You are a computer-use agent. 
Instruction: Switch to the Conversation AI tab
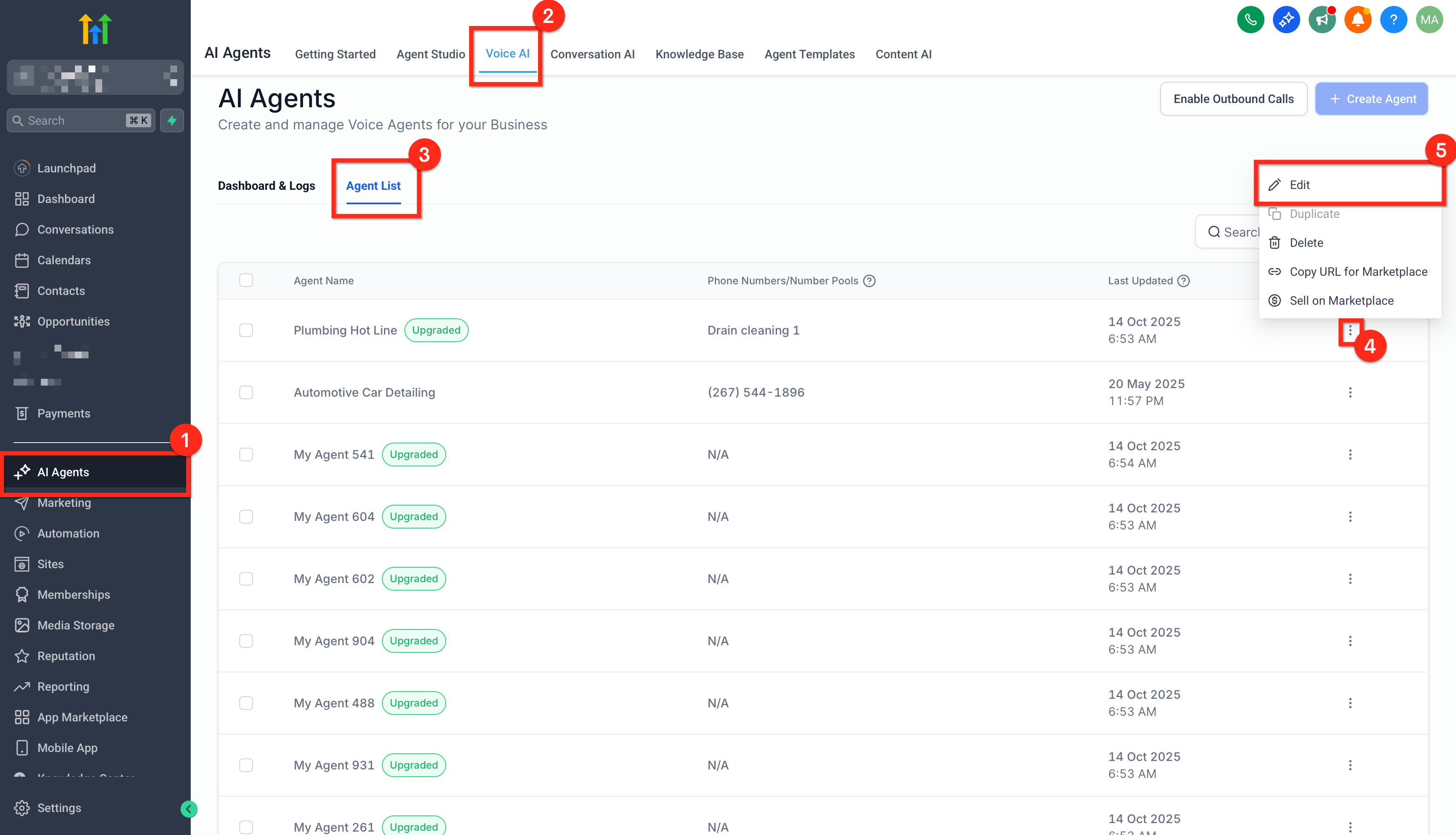[592, 54]
